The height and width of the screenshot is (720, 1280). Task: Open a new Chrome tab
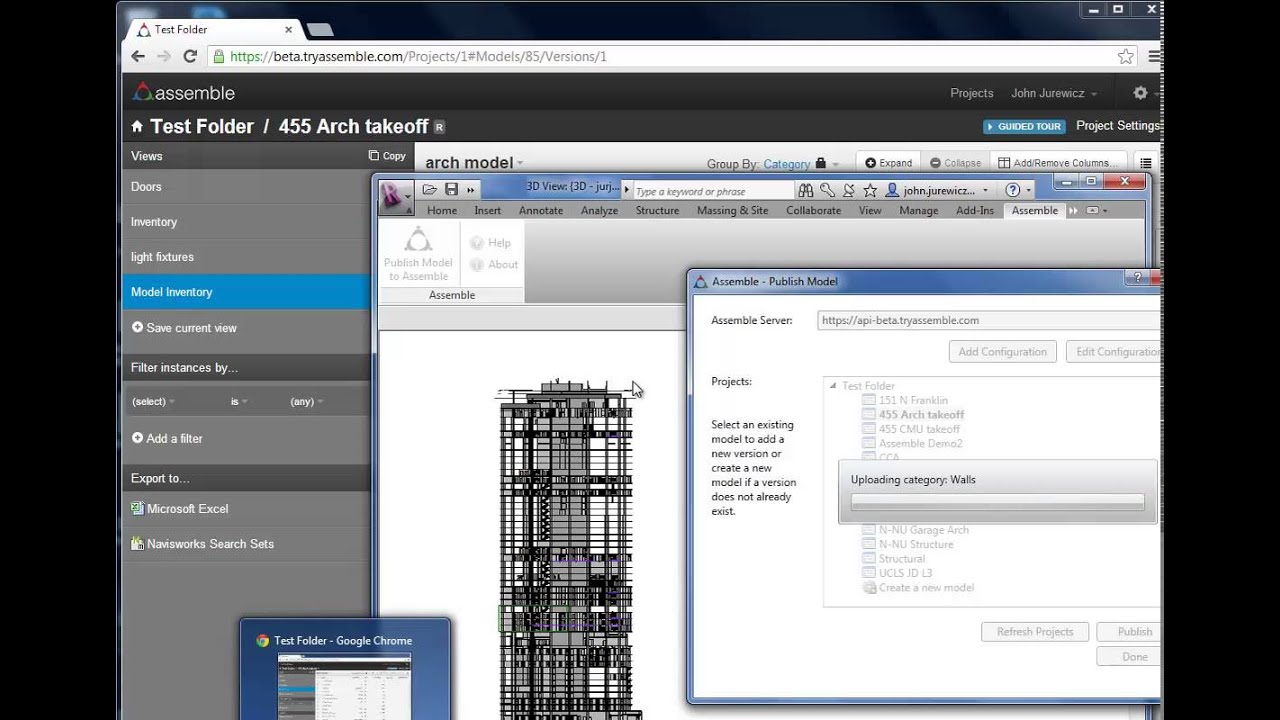[x=319, y=30]
